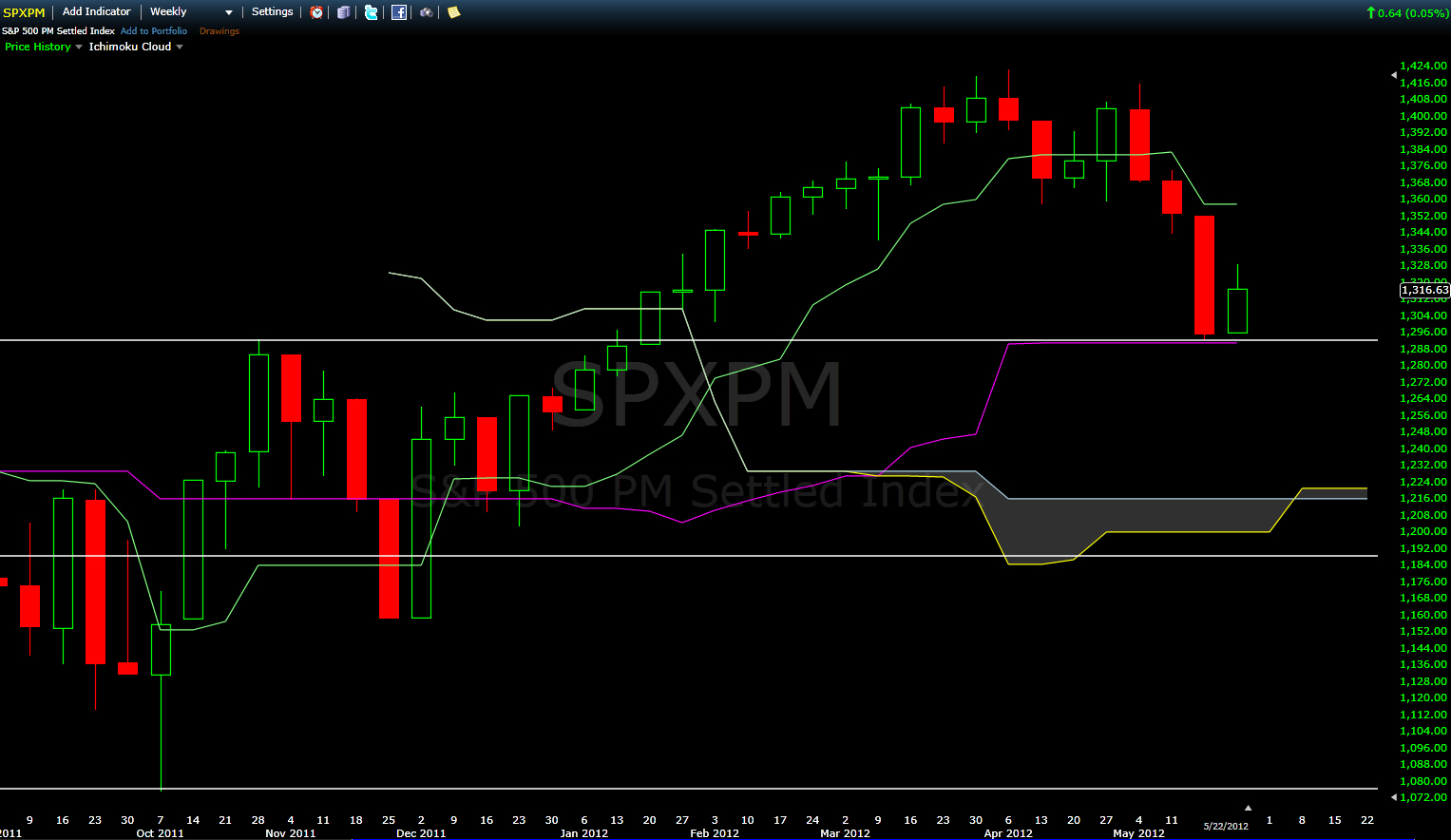Click the 1,400.00 price axis label
This screenshot has height=840, width=1451.
pos(1423,116)
